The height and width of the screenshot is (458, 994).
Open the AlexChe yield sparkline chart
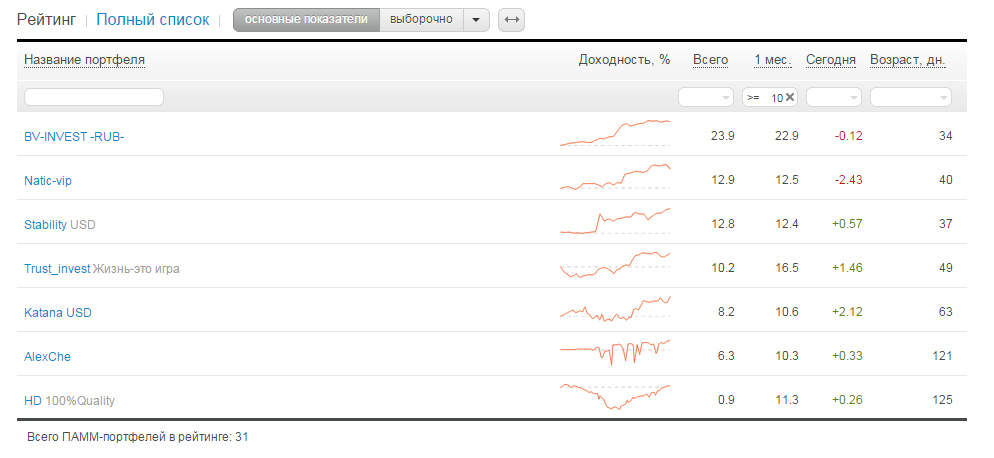pos(615,354)
